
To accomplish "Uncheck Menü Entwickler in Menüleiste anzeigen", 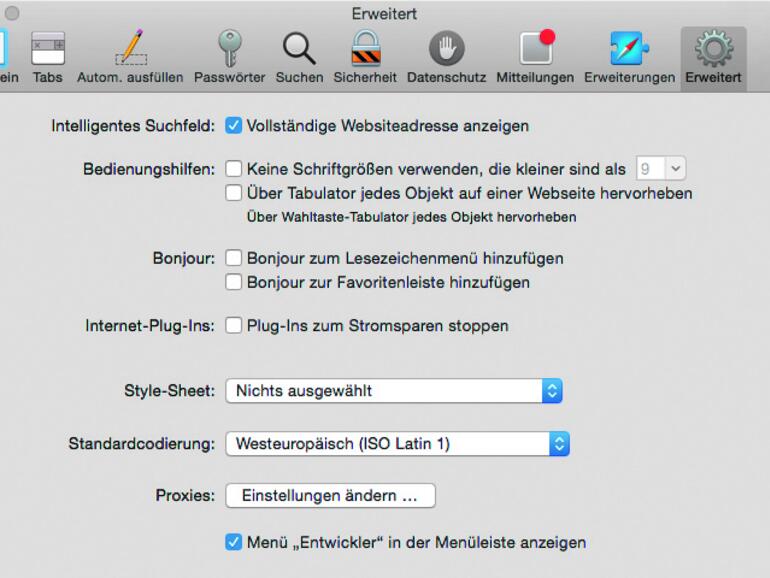I will (233, 543).
